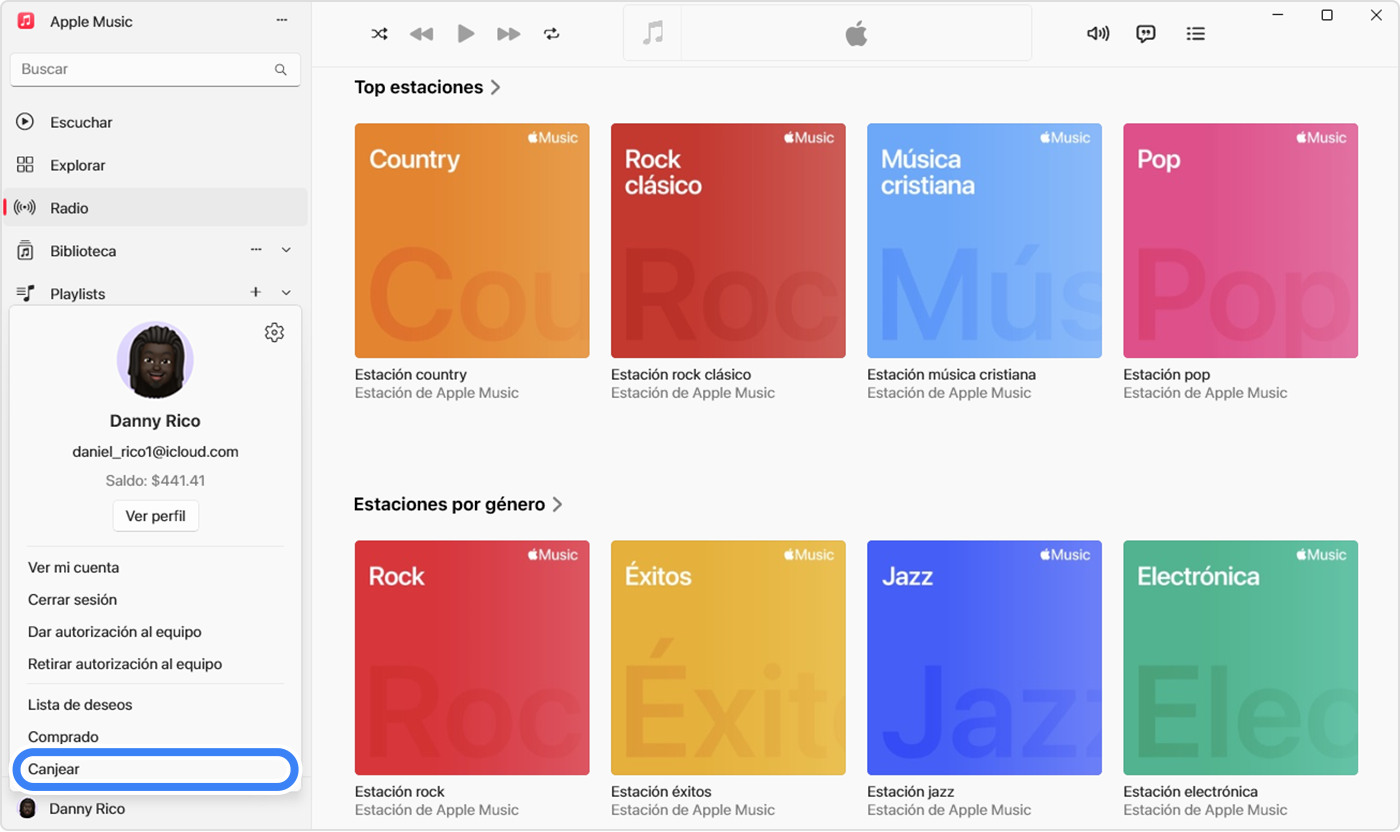
Task: Show the lyrics panel
Action: [1146, 33]
